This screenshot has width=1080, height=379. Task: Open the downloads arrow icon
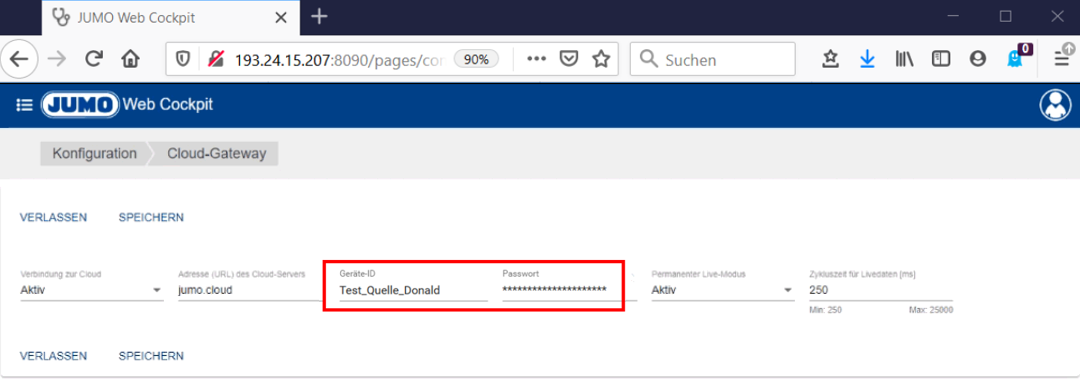[867, 59]
